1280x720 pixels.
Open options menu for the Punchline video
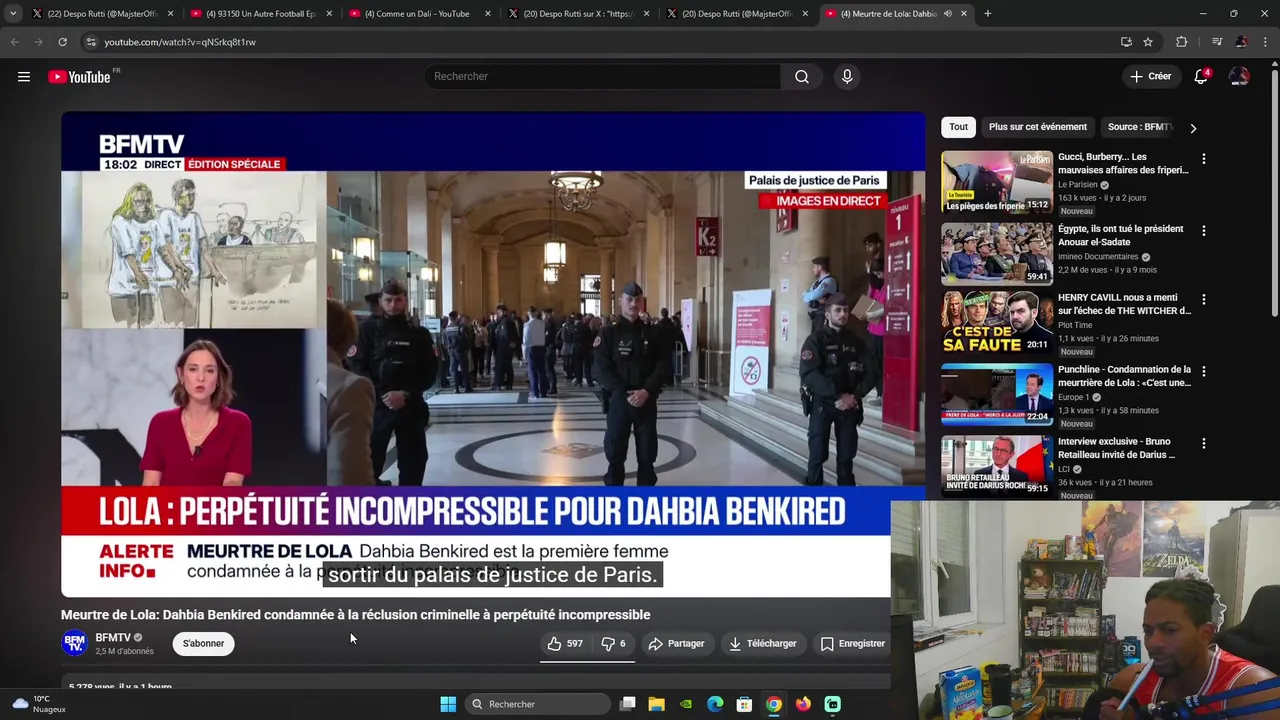(x=1204, y=371)
